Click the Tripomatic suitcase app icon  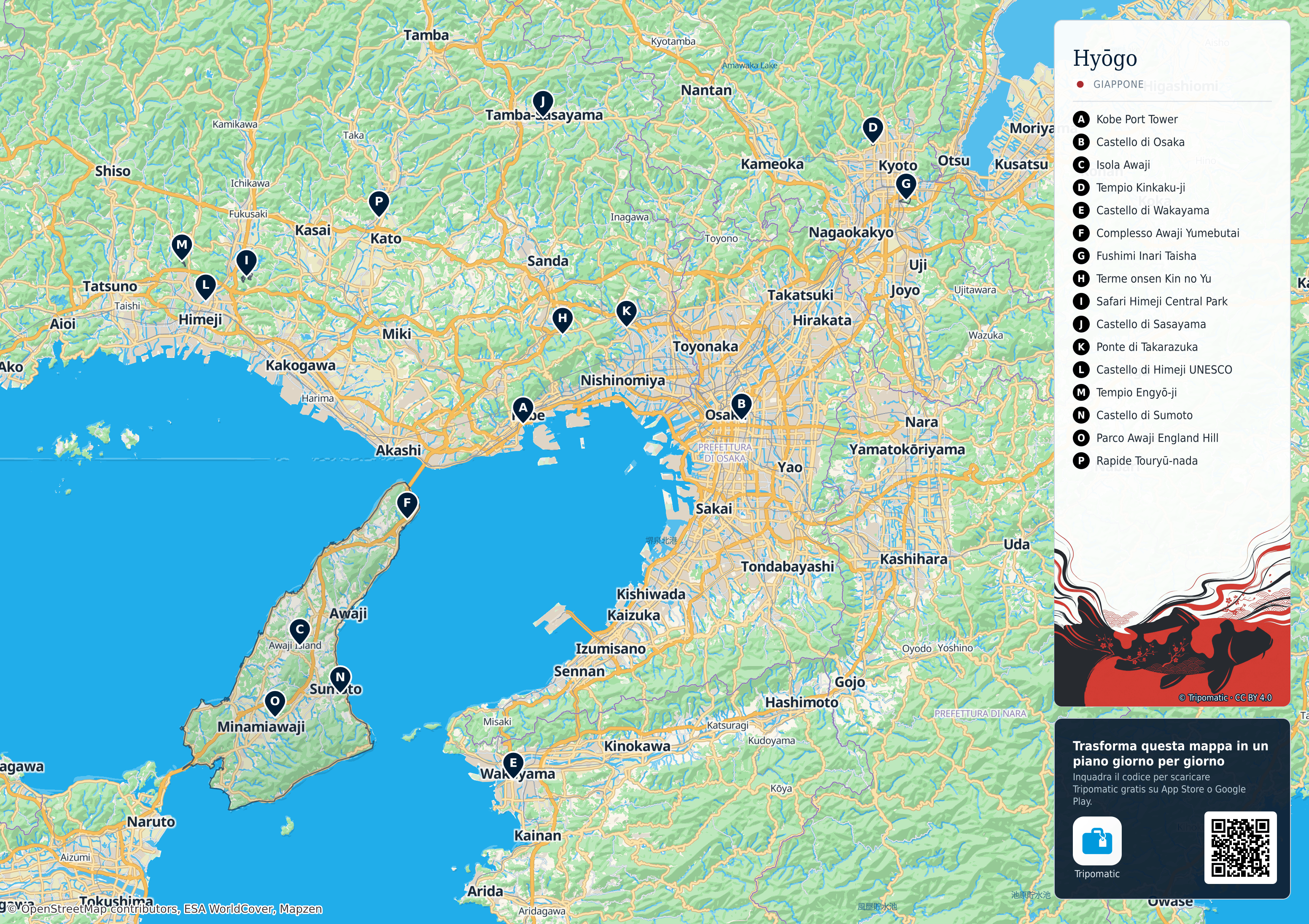(x=1097, y=841)
